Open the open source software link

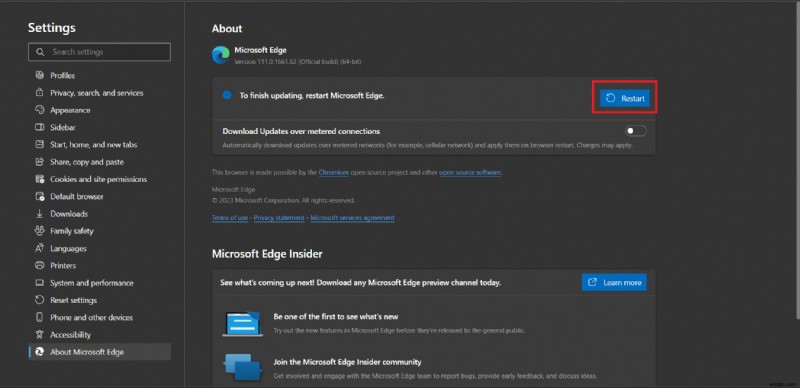click(x=470, y=173)
